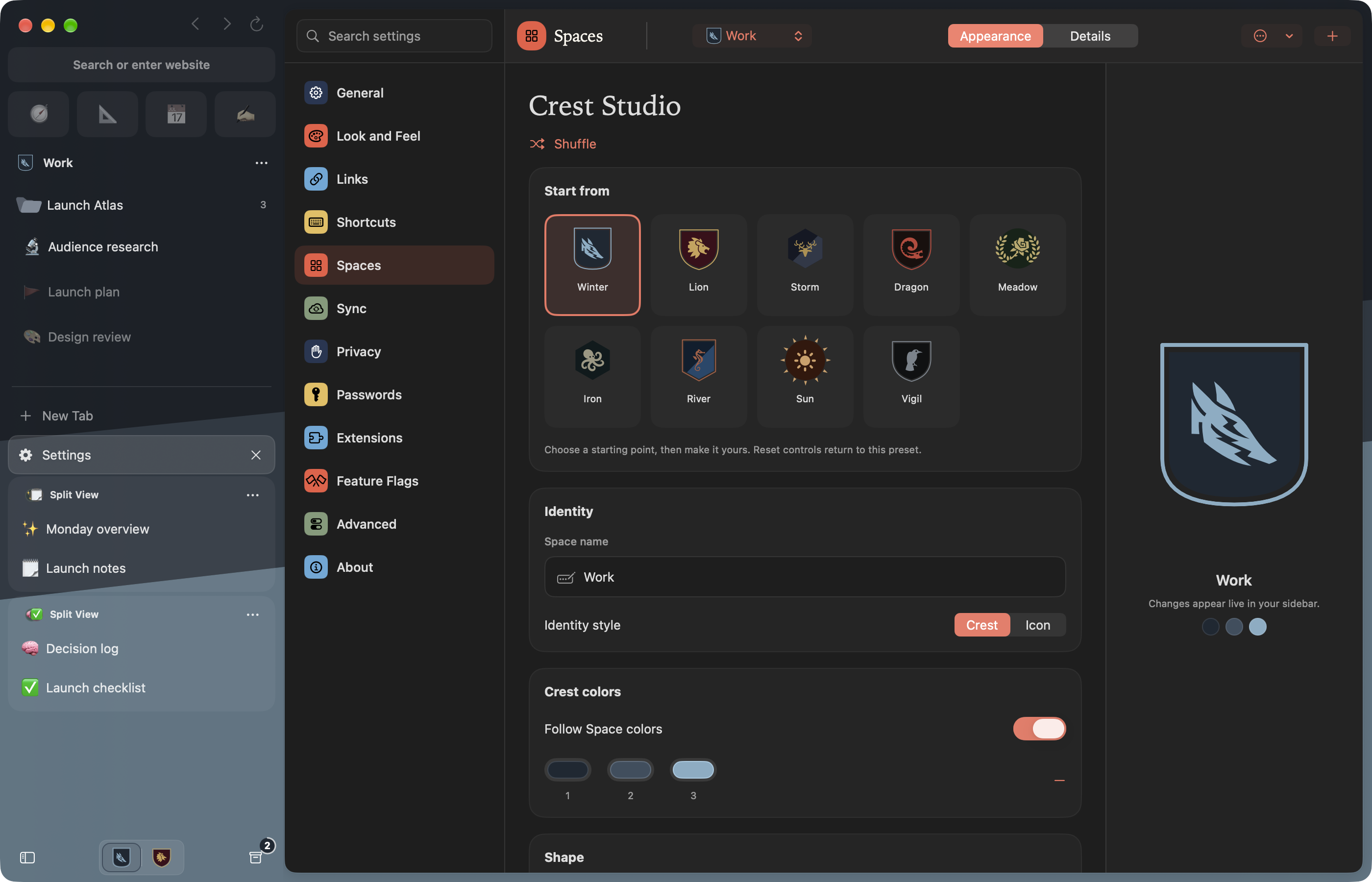1372x882 pixels.
Task: Expand the chevron next to more options
Action: pyautogui.click(x=1289, y=36)
